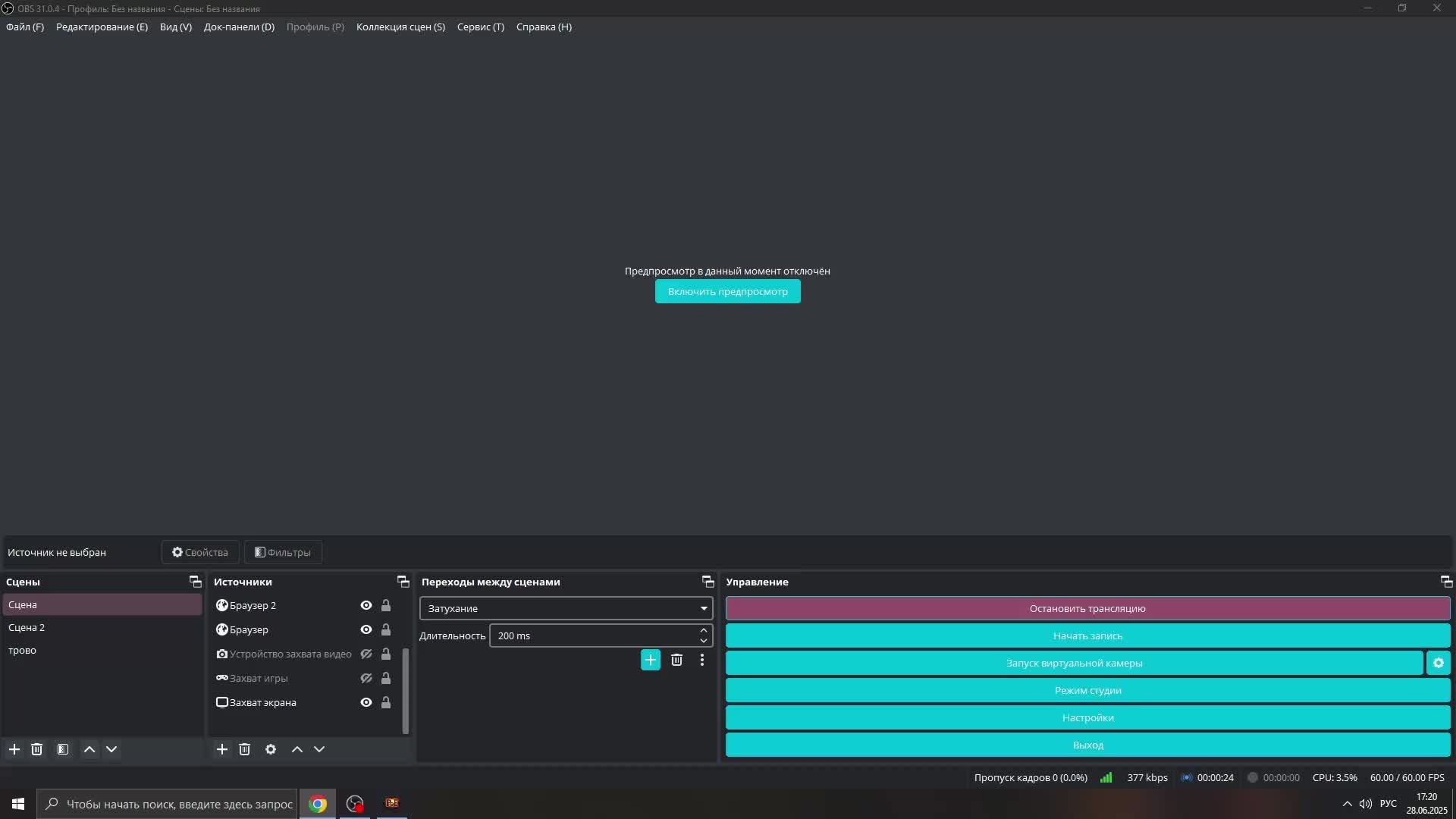Delete selected scene with trash icon
Image resolution: width=1456 pixels, height=819 pixels.
[x=36, y=749]
